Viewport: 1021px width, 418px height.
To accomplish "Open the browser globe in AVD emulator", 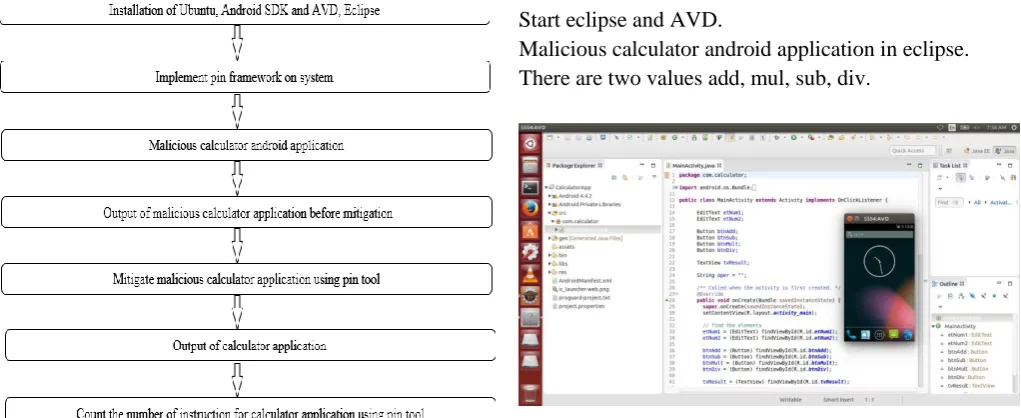I will coord(908,335).
